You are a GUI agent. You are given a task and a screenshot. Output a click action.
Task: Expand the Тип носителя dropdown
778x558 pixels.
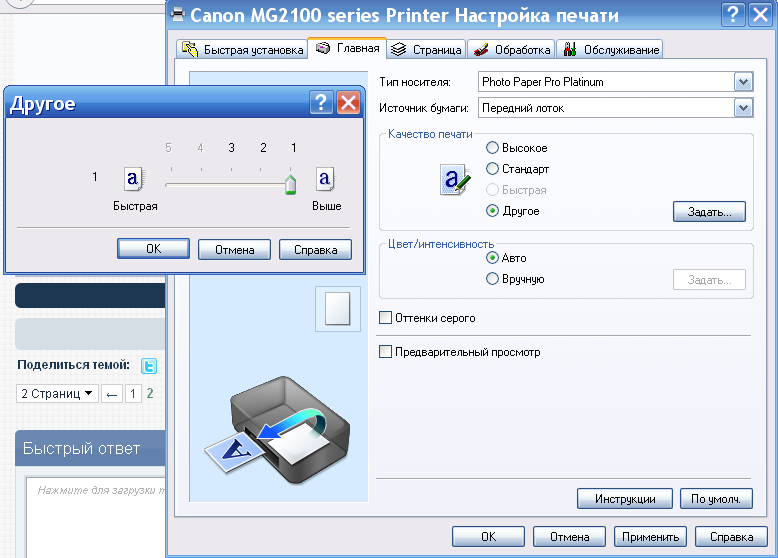(x=743, y=82)
